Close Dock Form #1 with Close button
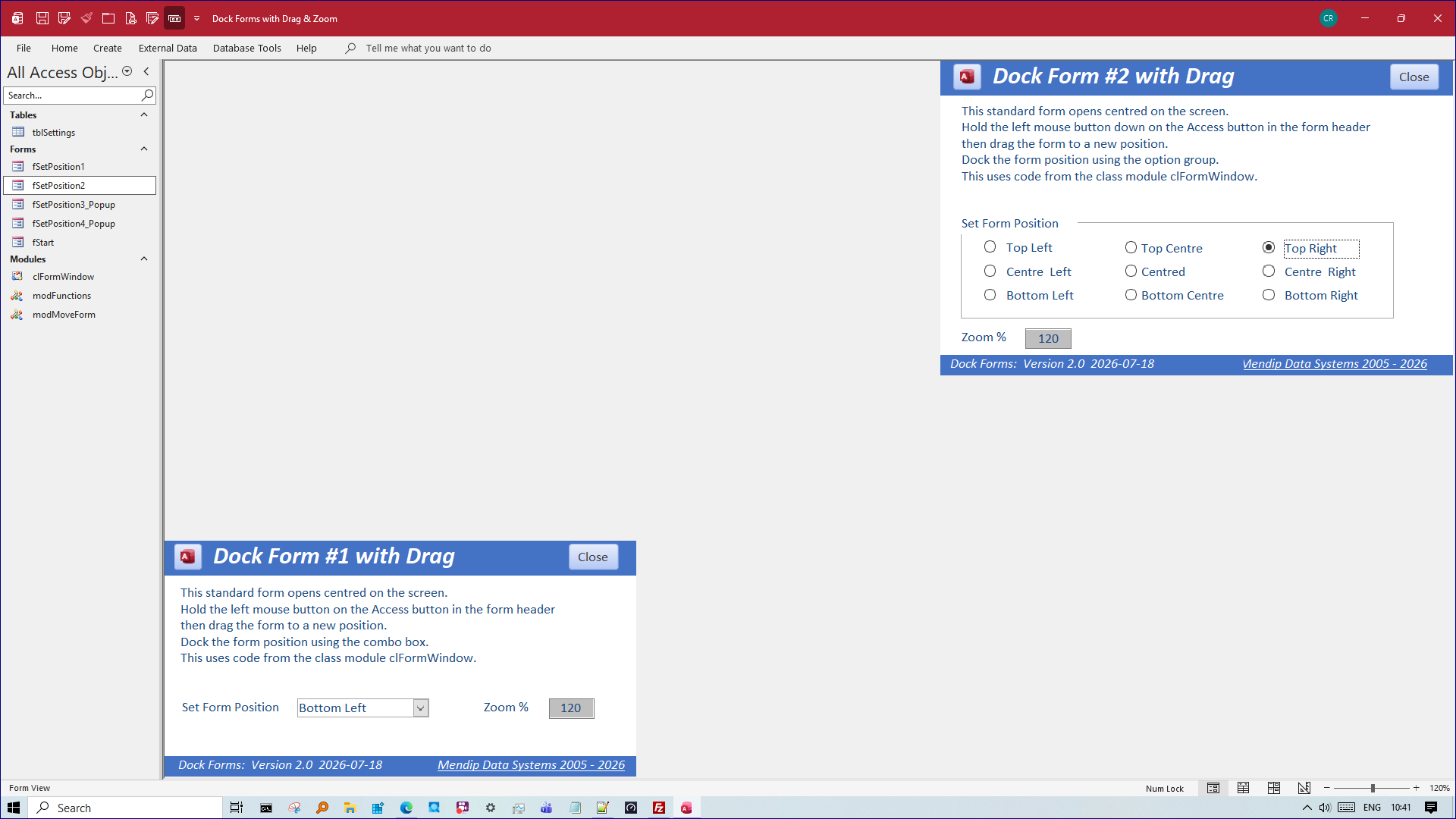The width and height of the screenshot is (1456, 819). pyautogui.click(x=593, y=557)
